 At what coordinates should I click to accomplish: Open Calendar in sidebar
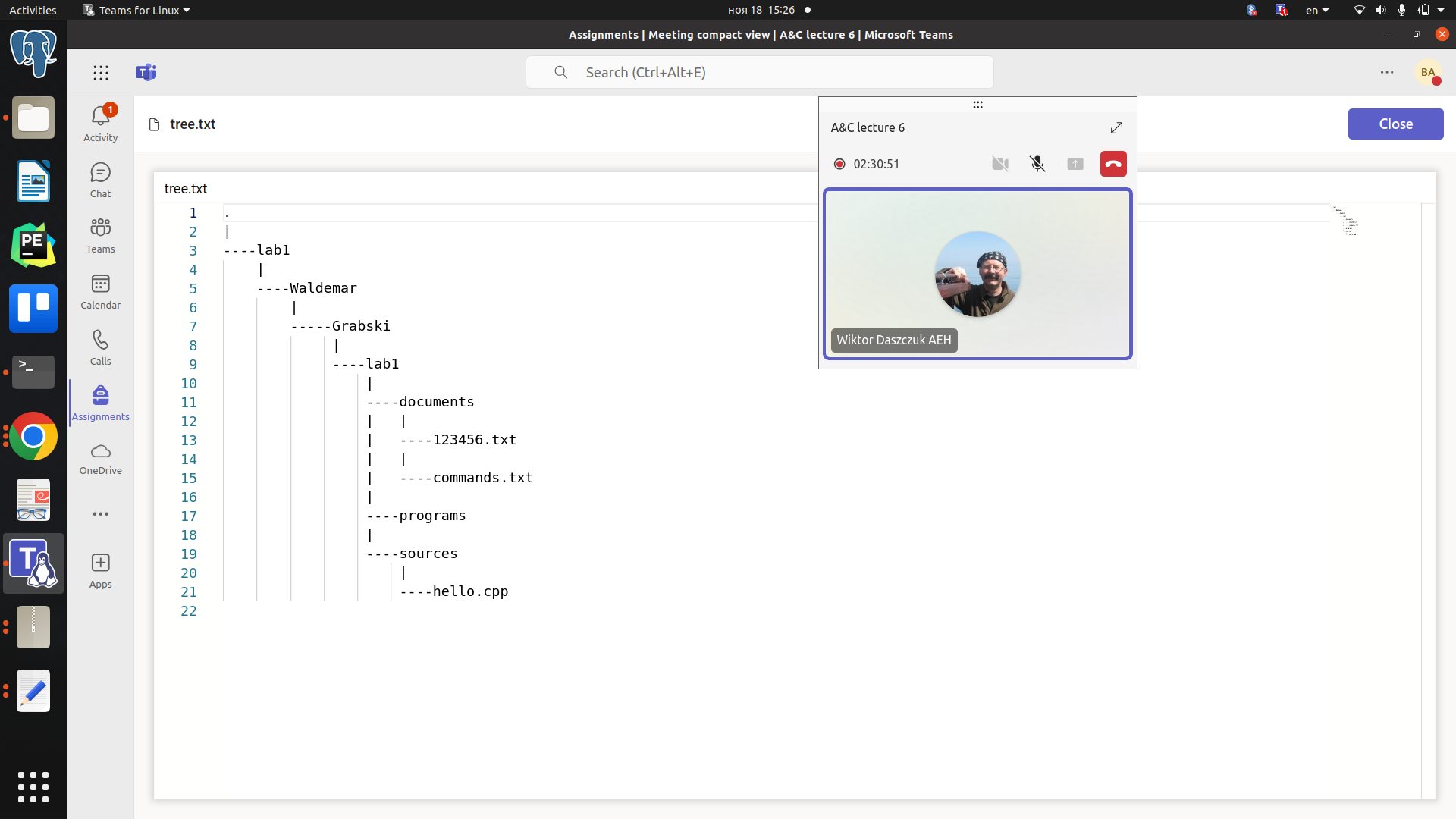99,293
